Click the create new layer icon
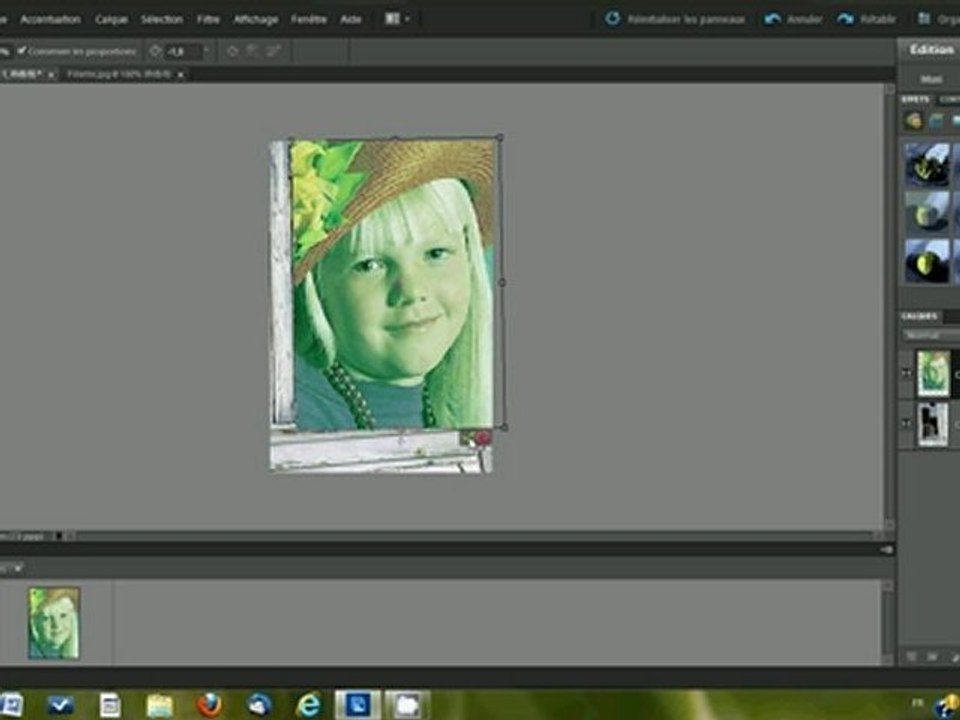960x720 pixels. (x=911, y=656)
